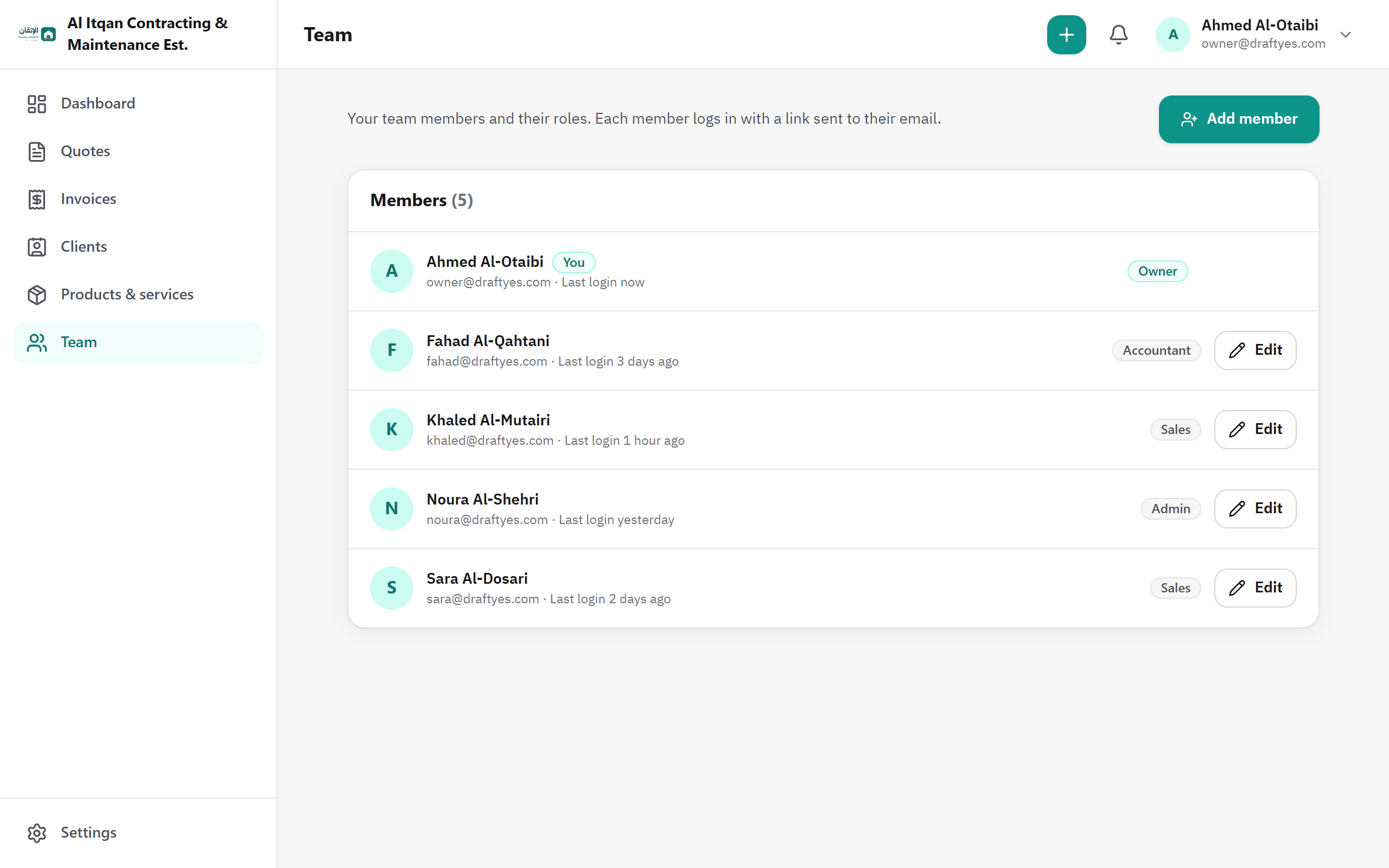Screen dimensions: 1389x868
Task: Expand the Ahmed Al-Otaibi account menu chevron
Action: tap(1346, 34)
